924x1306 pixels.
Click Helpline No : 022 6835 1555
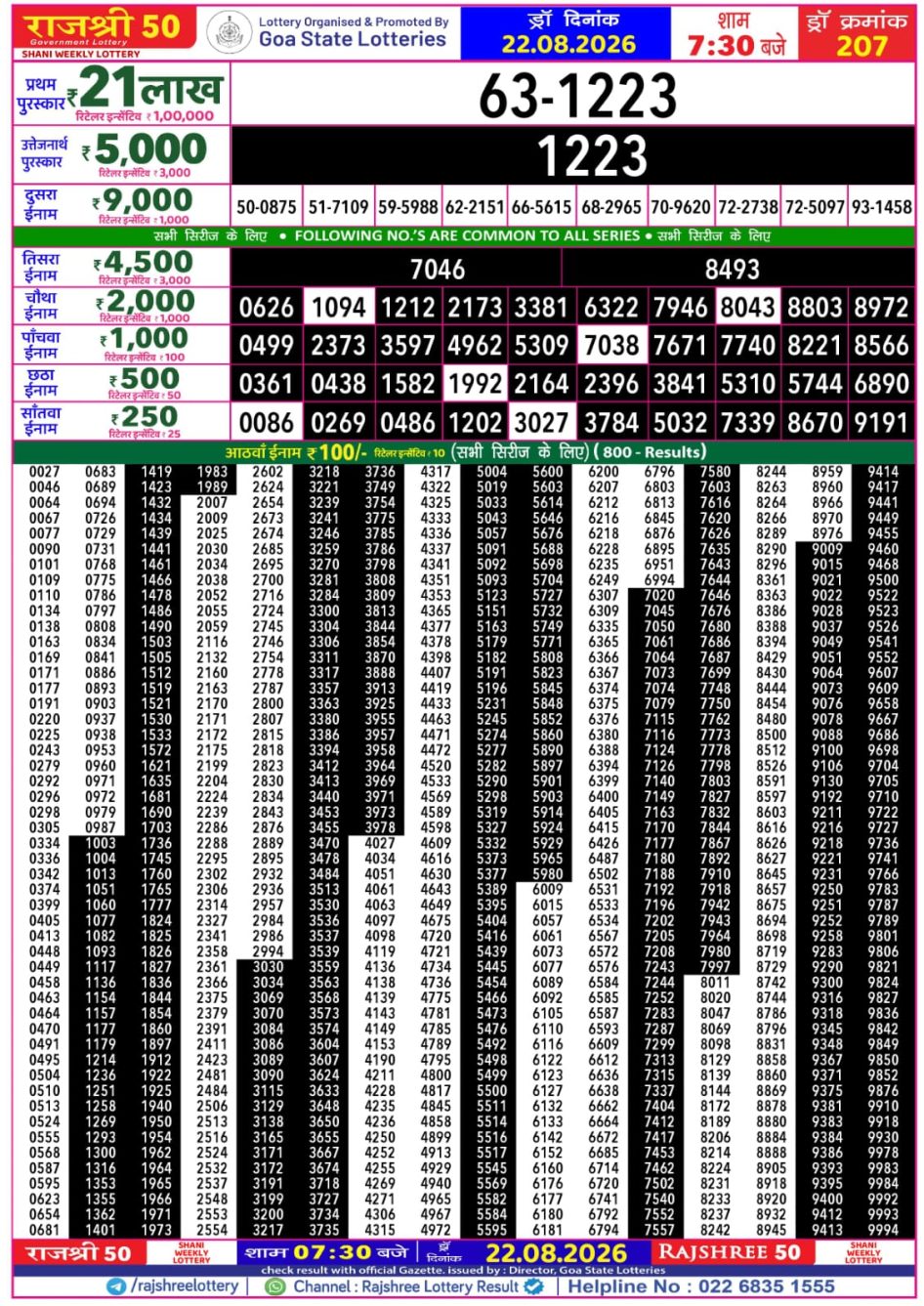[701, 1286]
